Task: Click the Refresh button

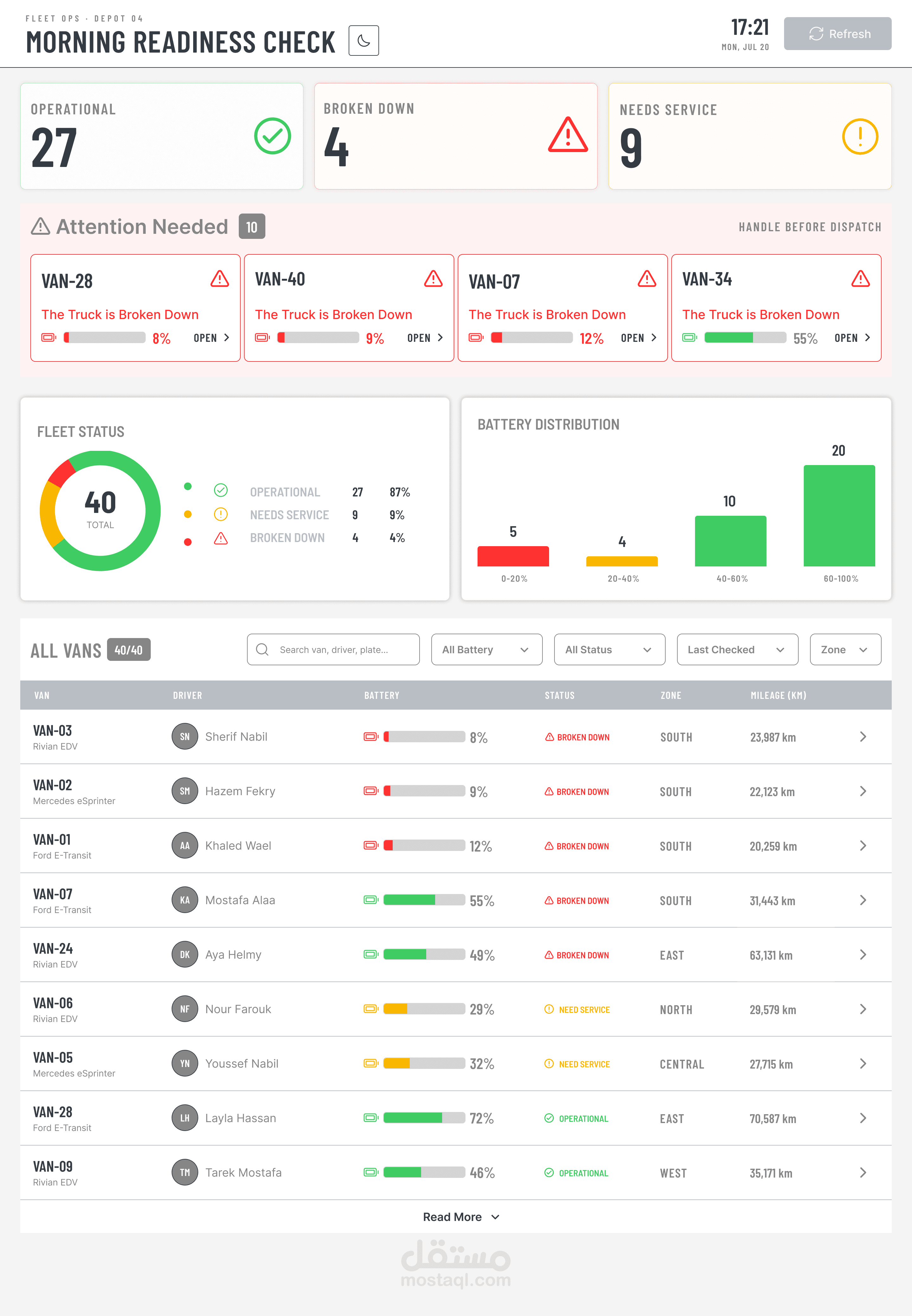Action: [x=837, y=34]
